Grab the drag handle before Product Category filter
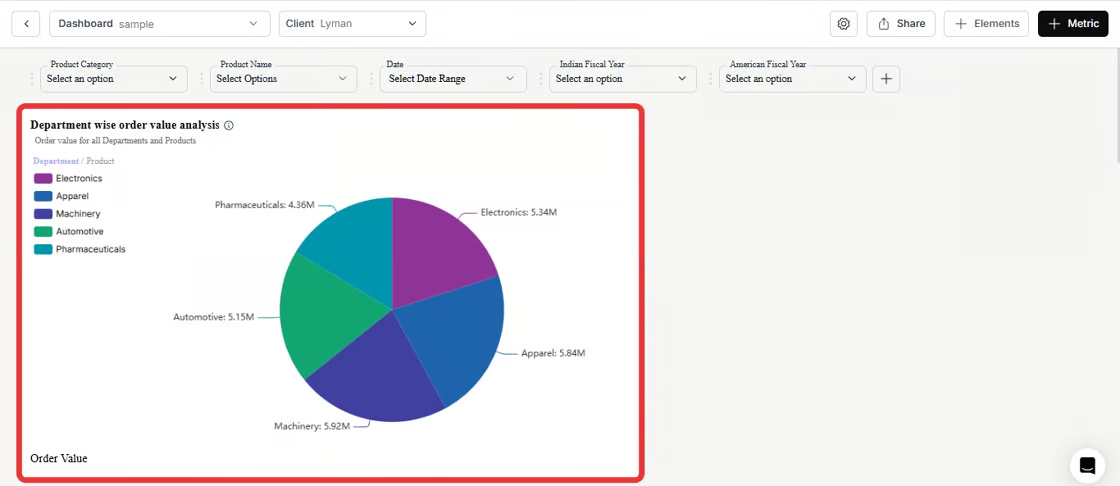The image size is (1120, 486). coord(31,79)
